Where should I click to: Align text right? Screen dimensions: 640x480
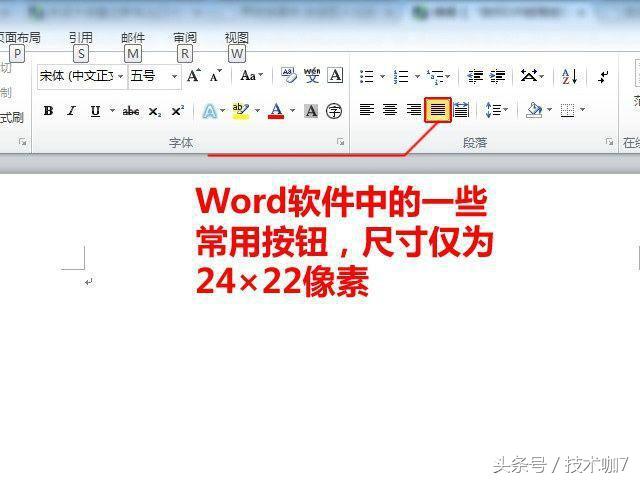pyautogui.click(x=413, y=110)
